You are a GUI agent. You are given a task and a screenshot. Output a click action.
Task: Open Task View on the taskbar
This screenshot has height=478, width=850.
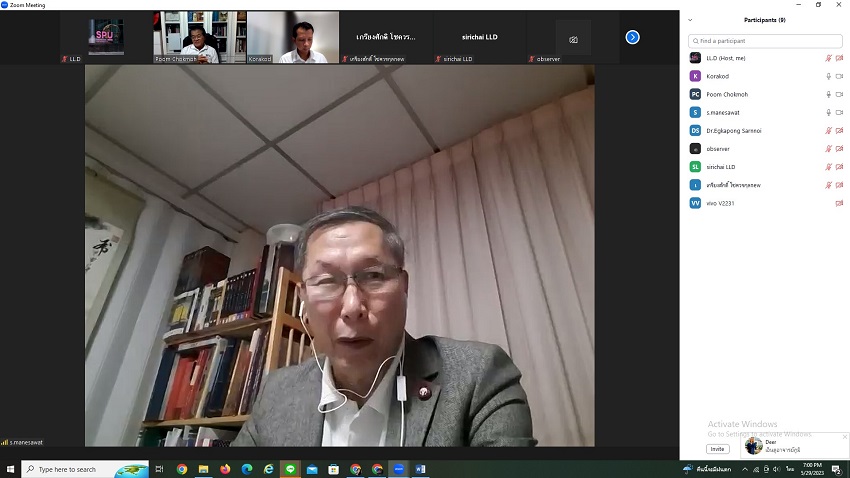point(159,469)
